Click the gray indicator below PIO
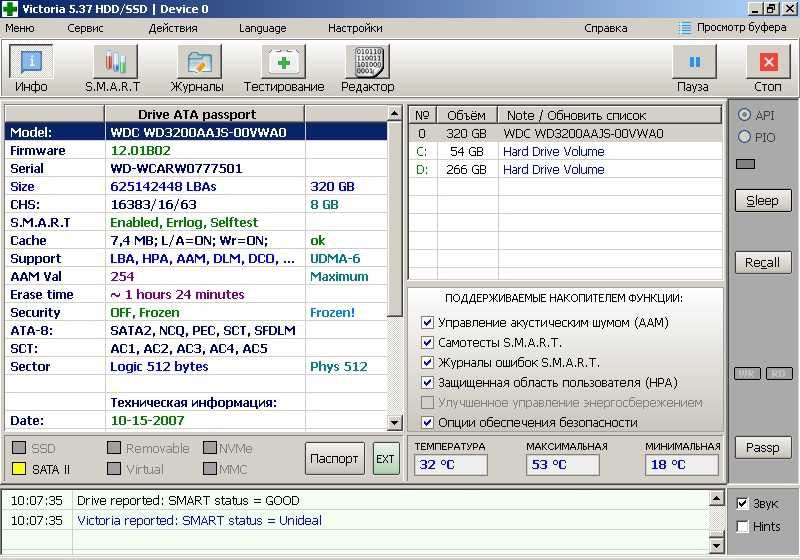 tap(745, 164)
